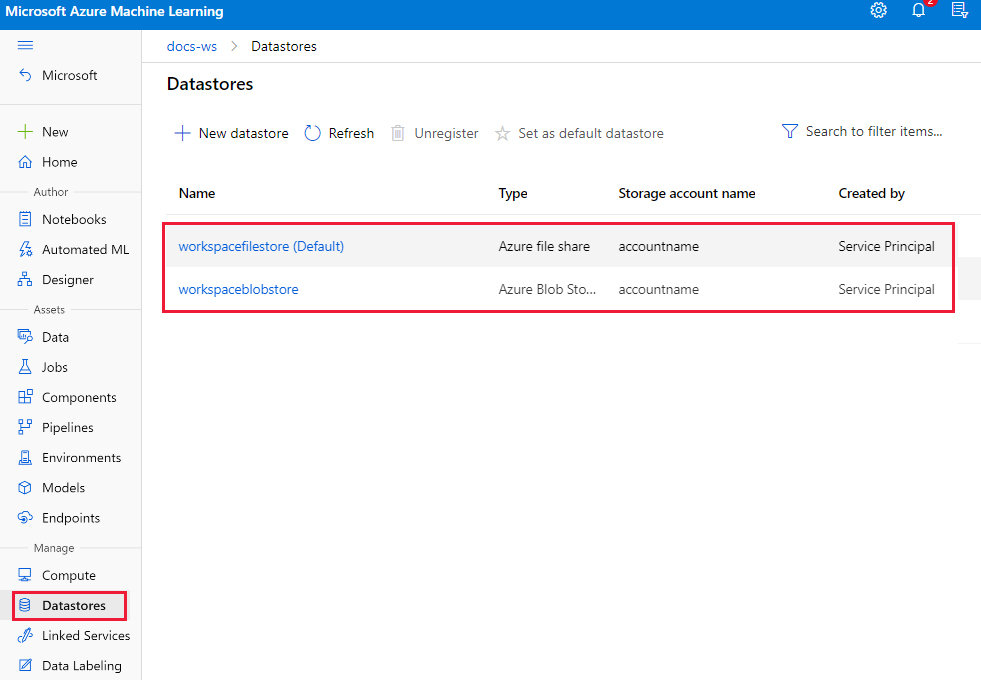The height and width of the screenshot is (680, 981).
Task: Go to Microsoft in sidebar
Action: [x=69, y=75]
